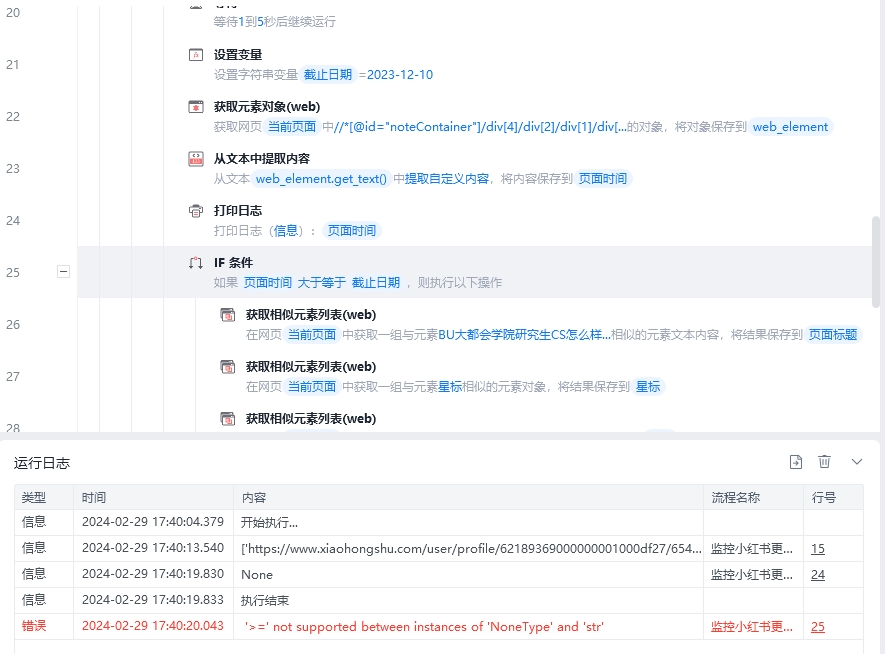Select the 获取元素对象(web) step title
The height and width of the screenshot is (654, 885).
pyautogui.click(x=267, y=107)
